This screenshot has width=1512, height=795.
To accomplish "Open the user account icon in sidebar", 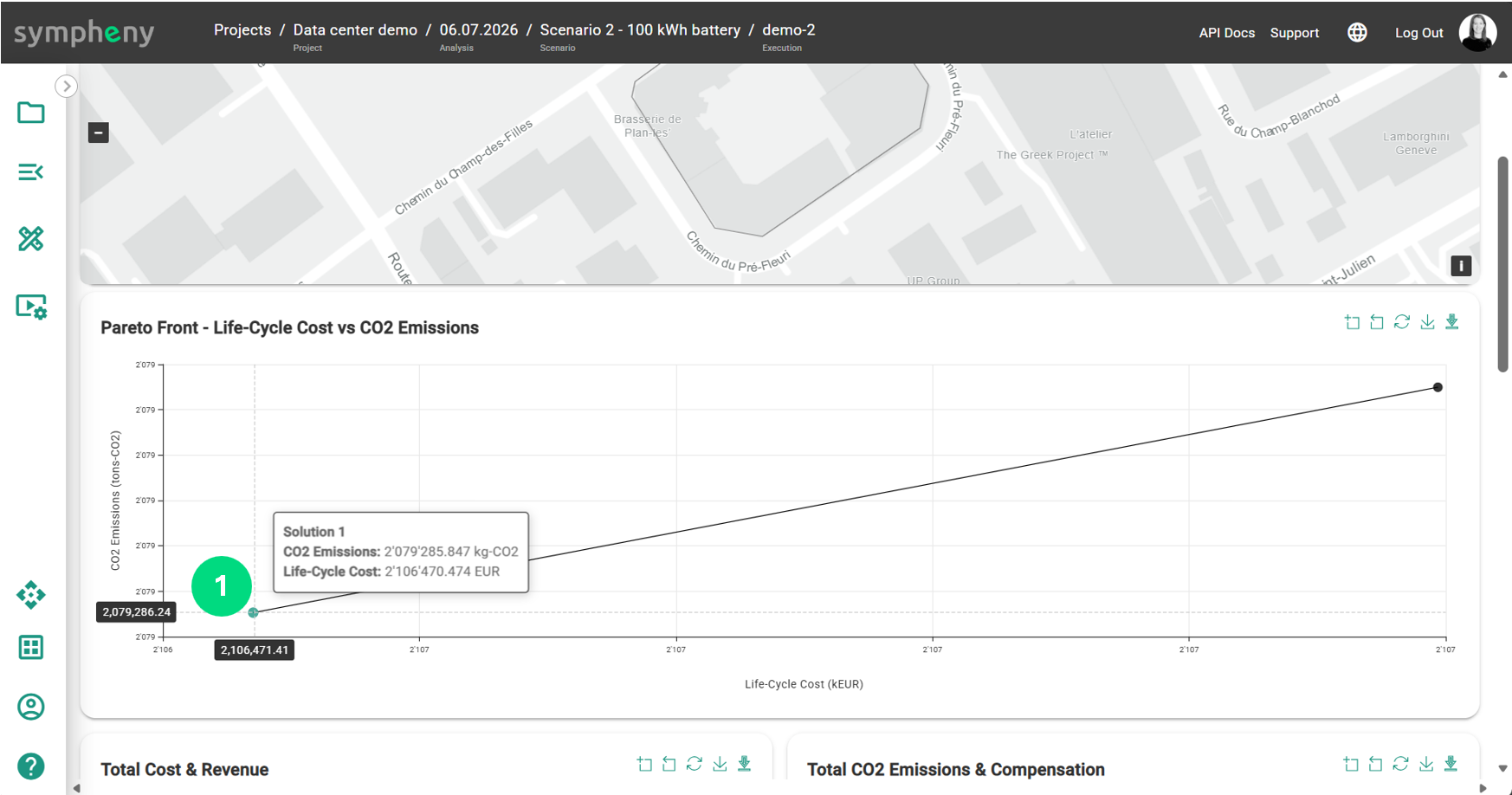I will (31, 707).
